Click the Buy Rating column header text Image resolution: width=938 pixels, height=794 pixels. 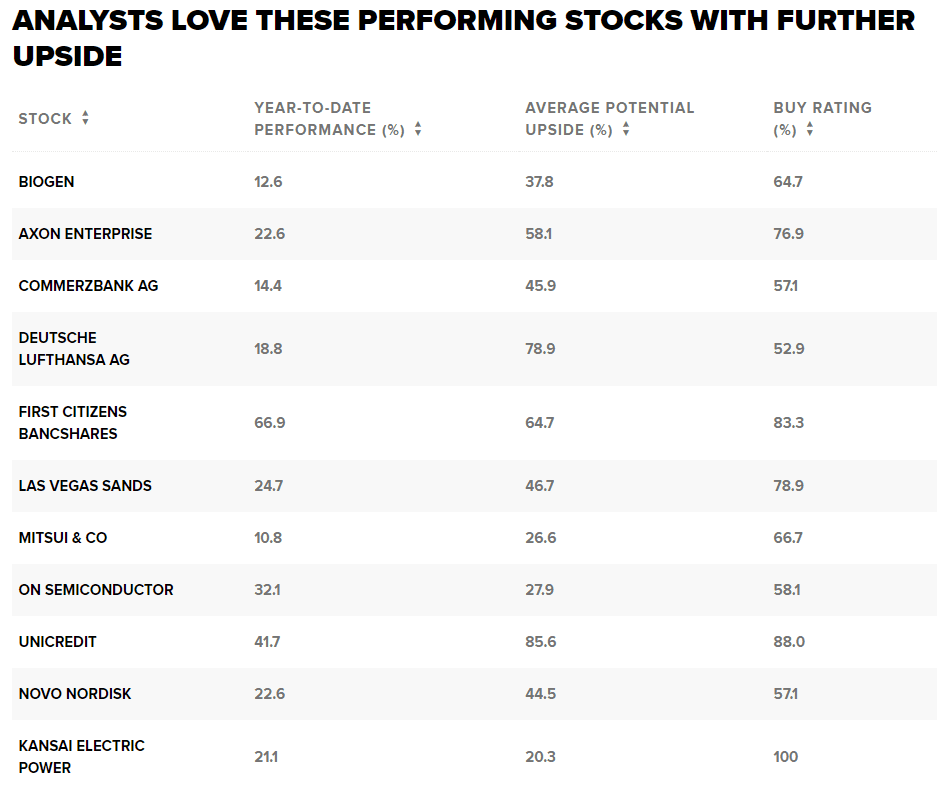tap(822, 108)
